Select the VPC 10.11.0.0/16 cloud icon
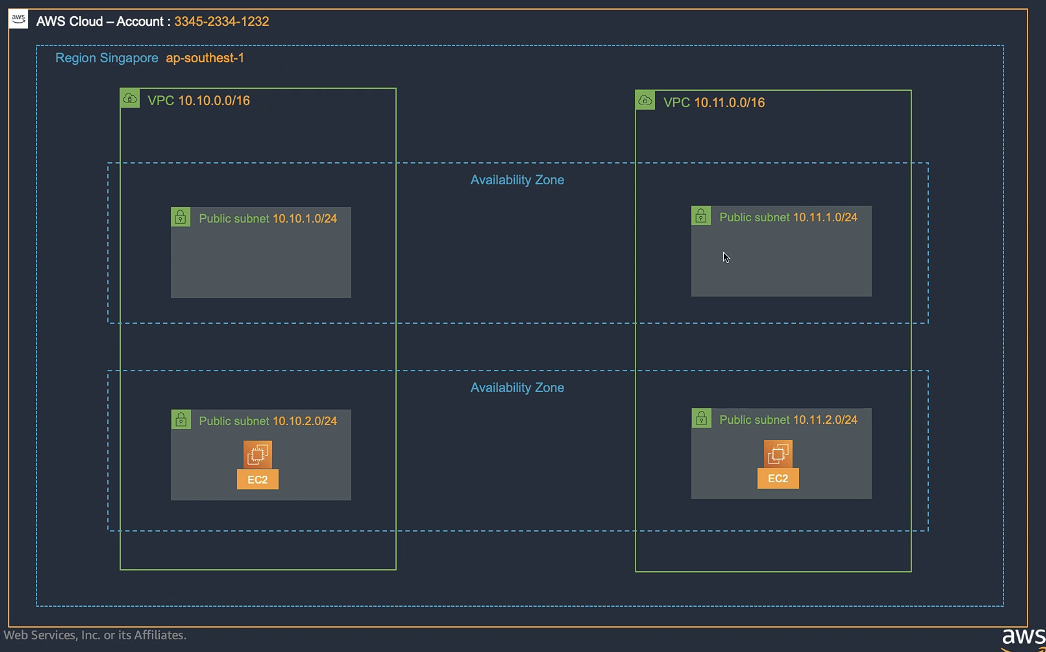Screen dimensions: 1046x652 pyautogui.click(x=646, y=101)
